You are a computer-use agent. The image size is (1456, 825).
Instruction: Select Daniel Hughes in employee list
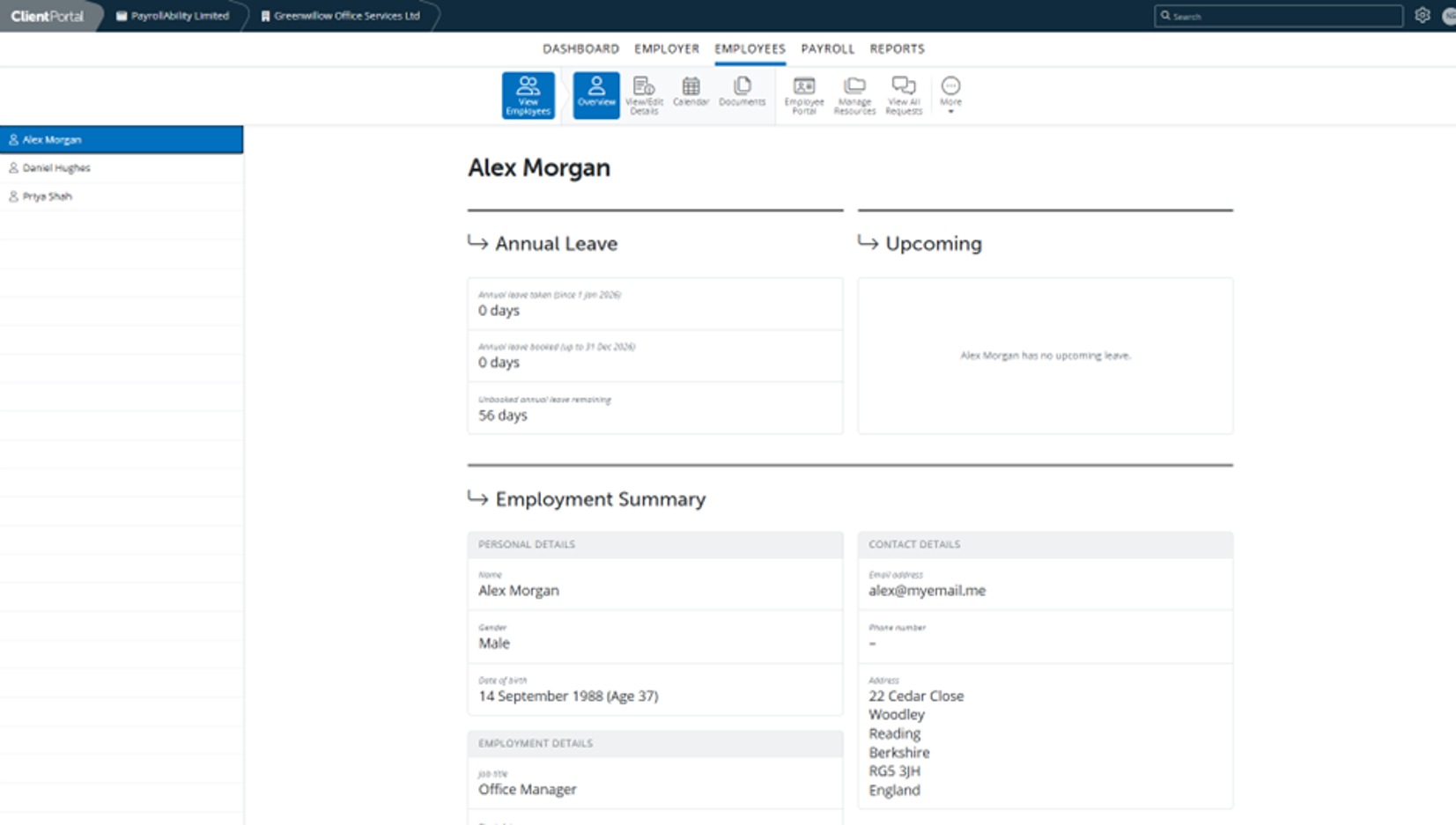tap(56, 167)
